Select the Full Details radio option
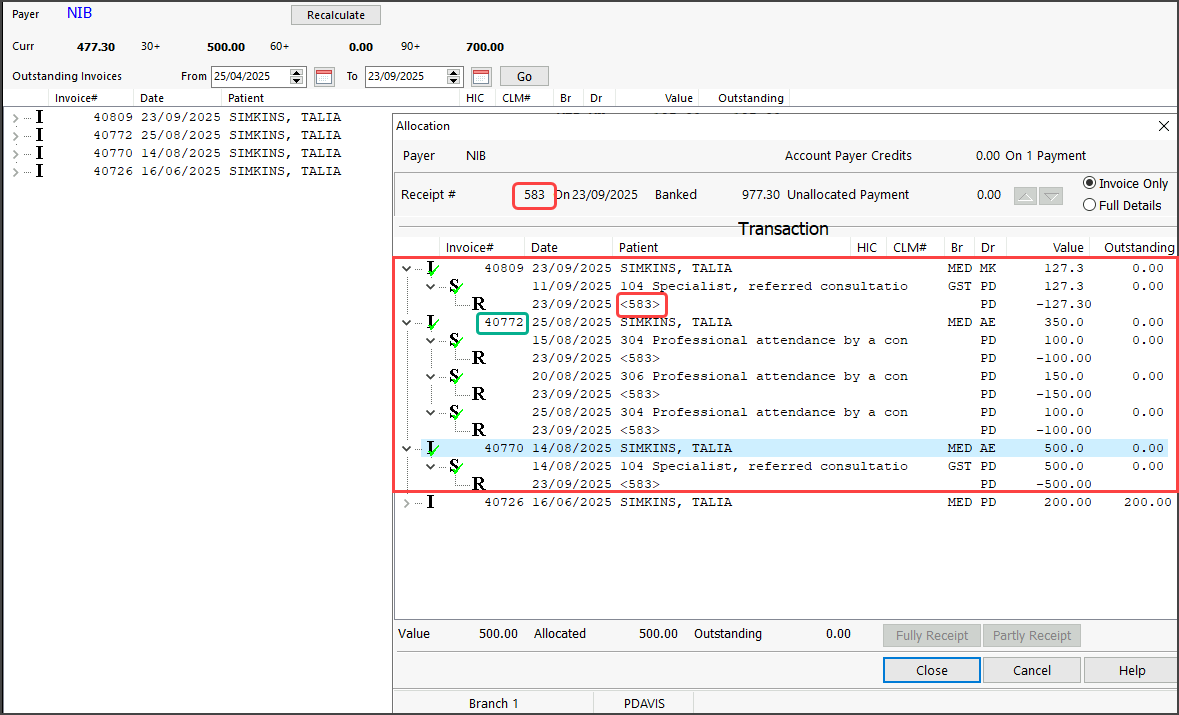Viewport: 1179px width, 715px height. (1089, 205)
